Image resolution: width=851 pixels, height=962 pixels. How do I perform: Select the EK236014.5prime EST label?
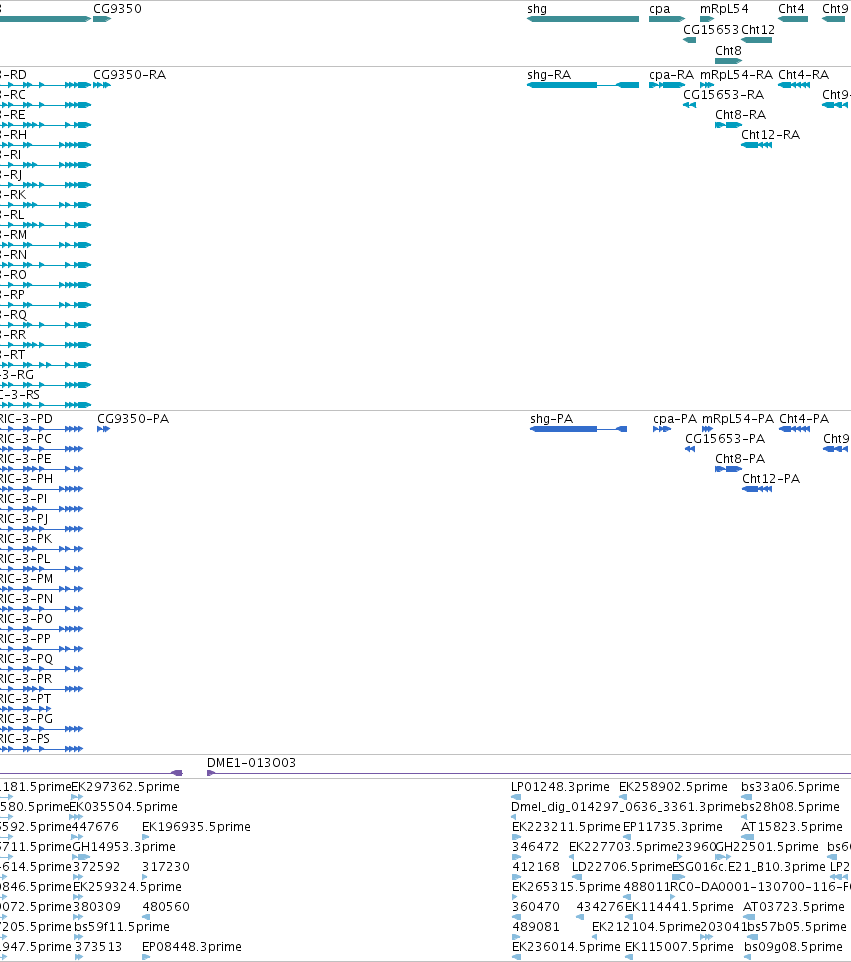pyautogui.click(x=566, y=947)
